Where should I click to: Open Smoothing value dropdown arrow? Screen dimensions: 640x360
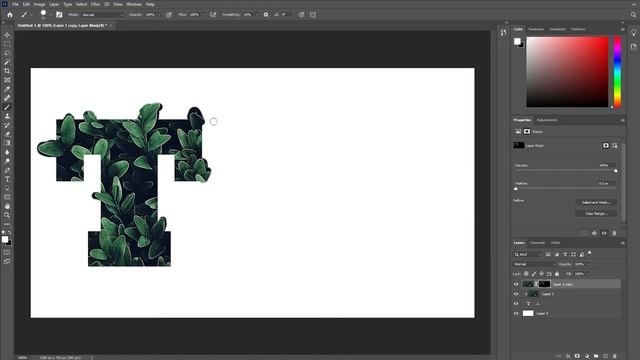(x=256, y=15)
